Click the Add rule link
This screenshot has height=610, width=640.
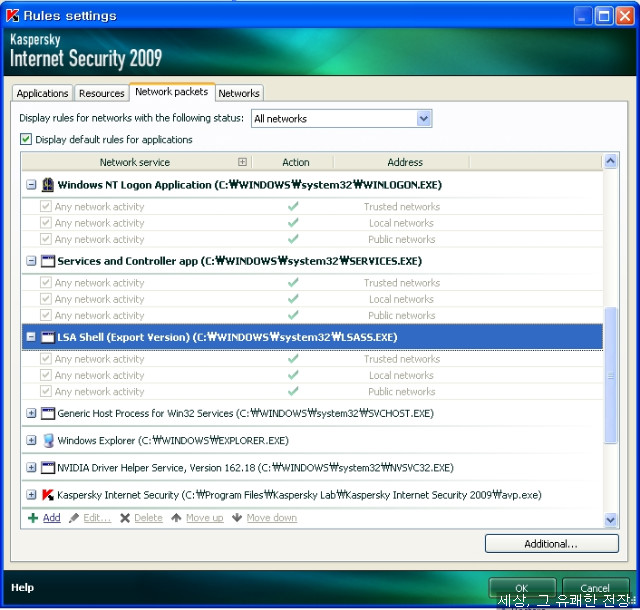pos(52,518)
